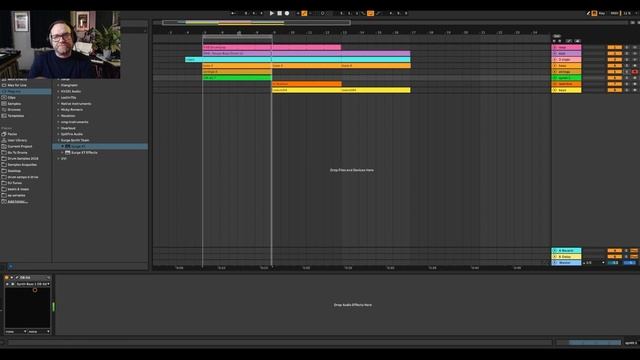Open the device's left bottom dropdown
The height and width of the screenshot is (360, 640).
16,332
